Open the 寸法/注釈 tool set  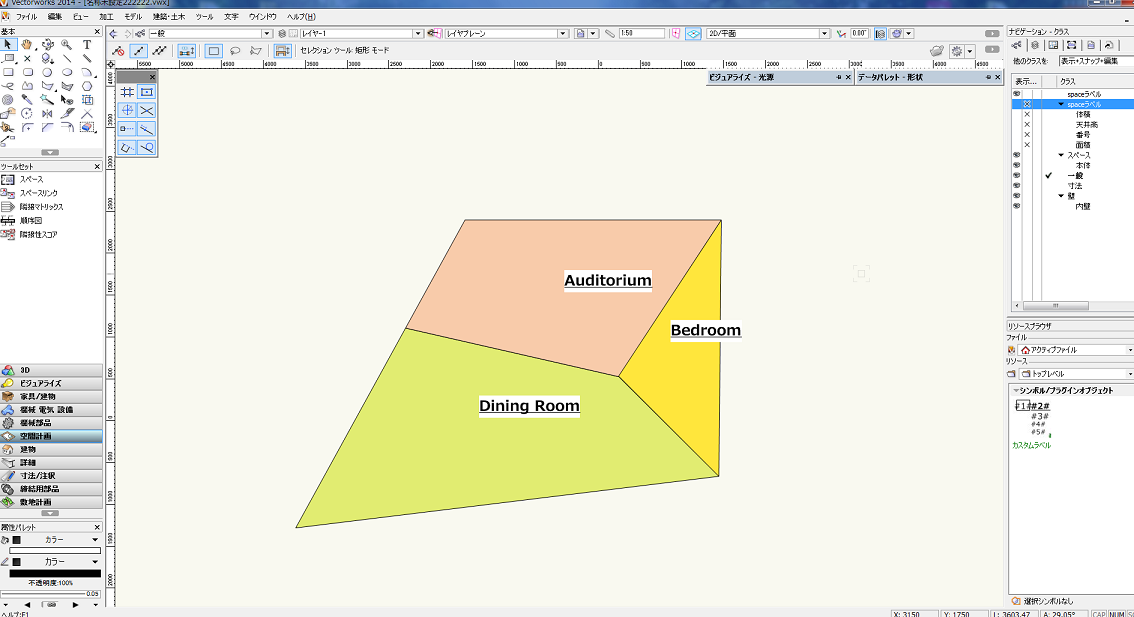pyautogui.click(x=52, y=476)
